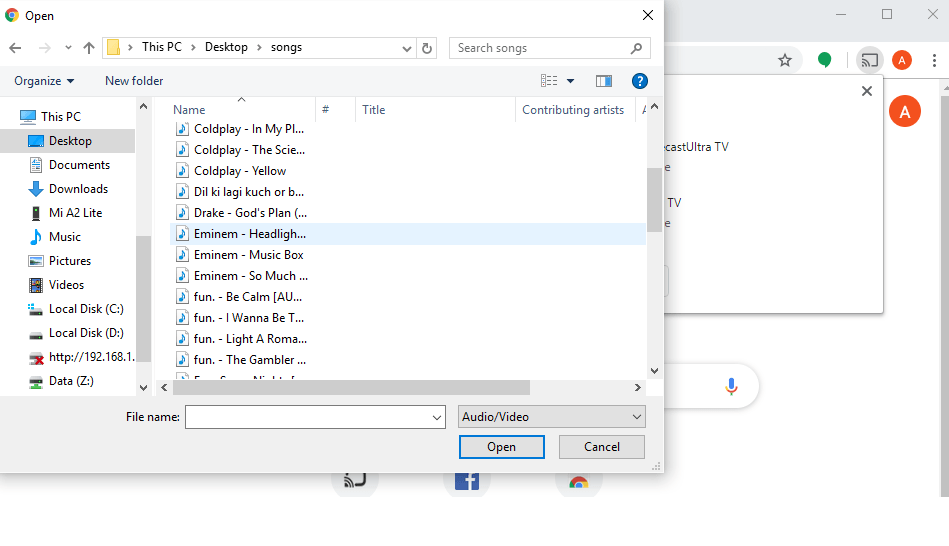Viewport: 949px width, 546px height.
Task: Sort by Title column header
Action: click(x=373, y=110)
